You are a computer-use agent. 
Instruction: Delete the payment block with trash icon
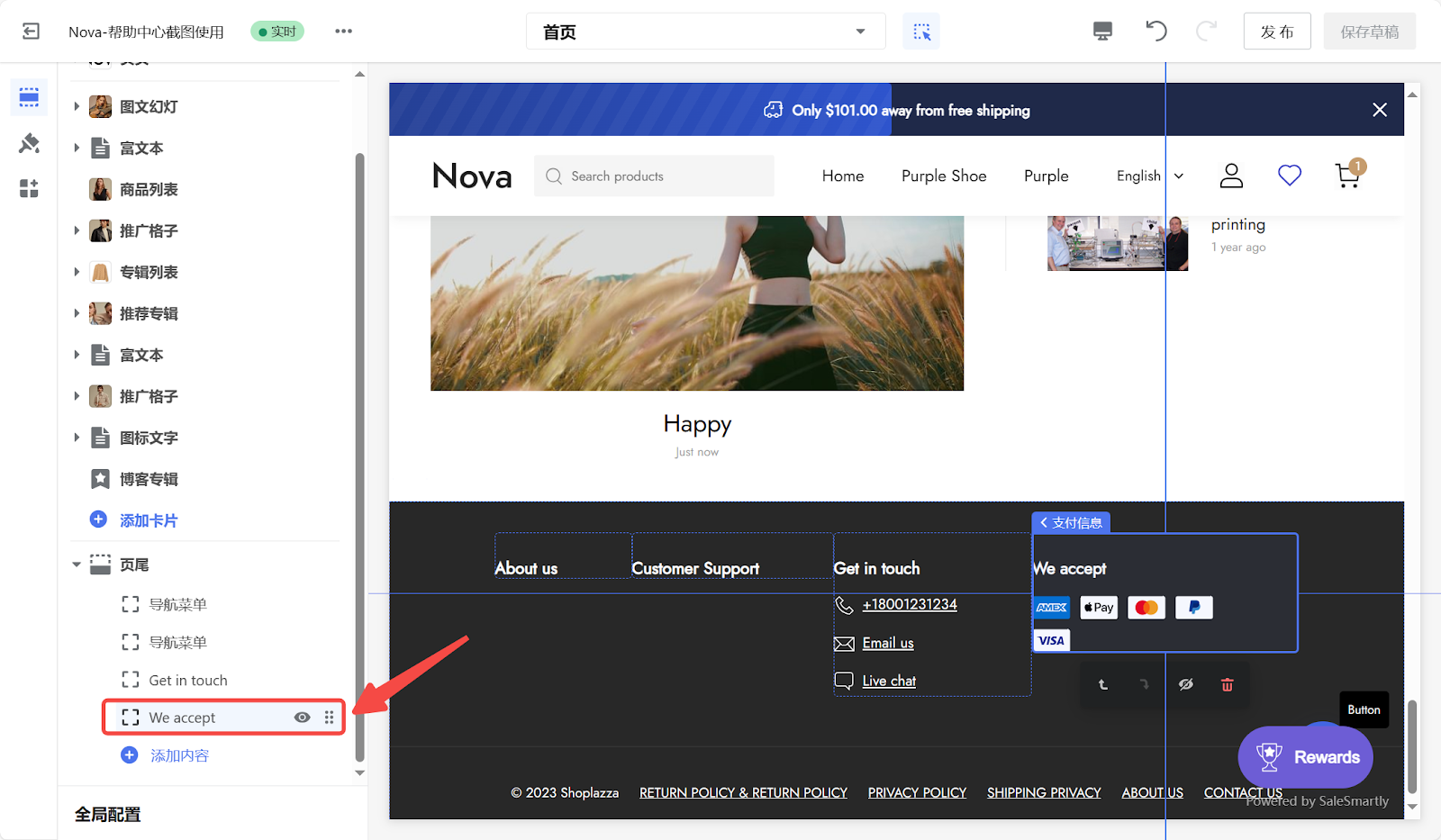coord(1227,685)
